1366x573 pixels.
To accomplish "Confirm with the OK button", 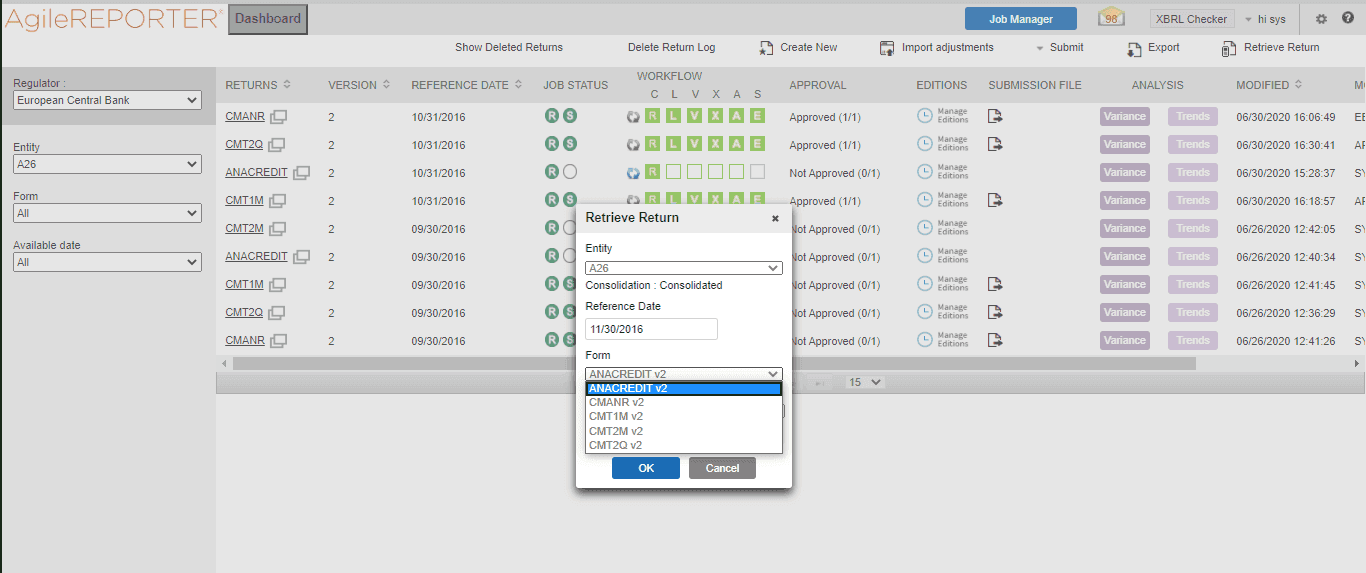I will [x=646, y=468].
